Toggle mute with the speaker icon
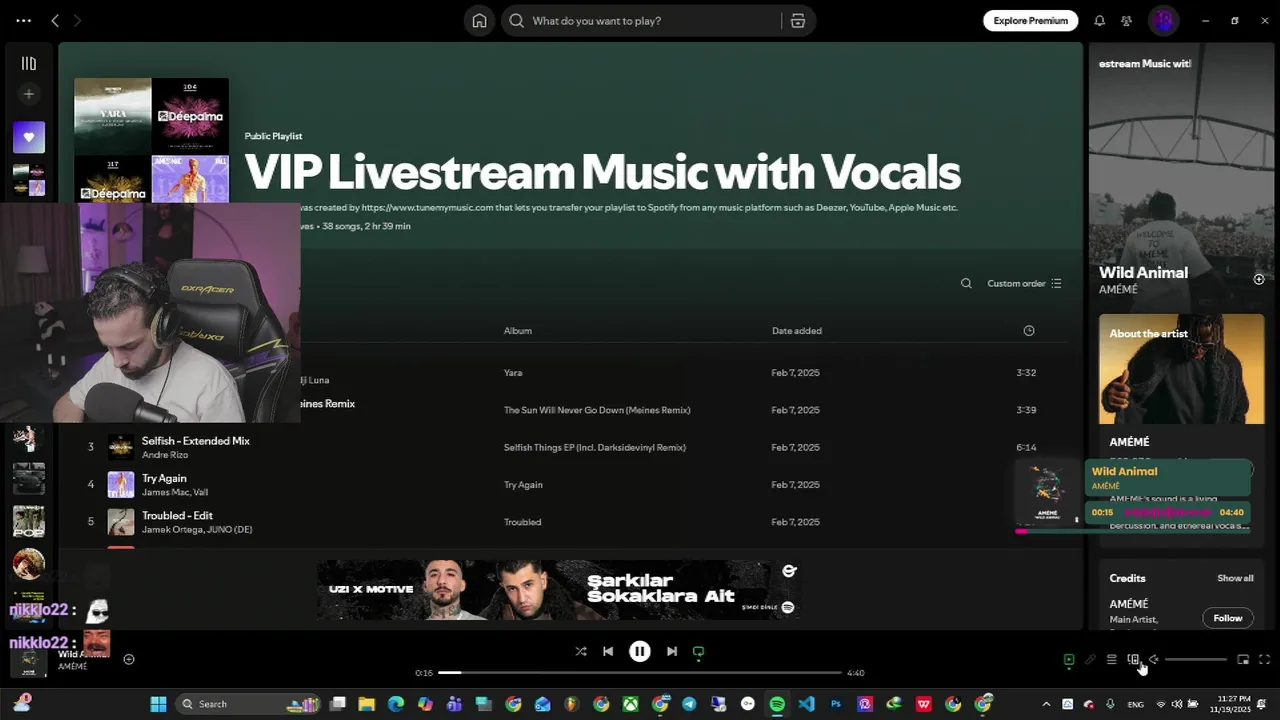 coord(1154,660)
